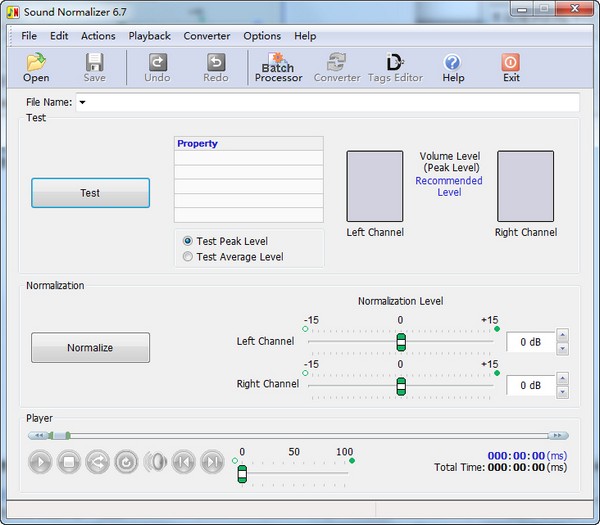Click the Exit toolbar icon
The image size is (600, 525).
(511, 67)
